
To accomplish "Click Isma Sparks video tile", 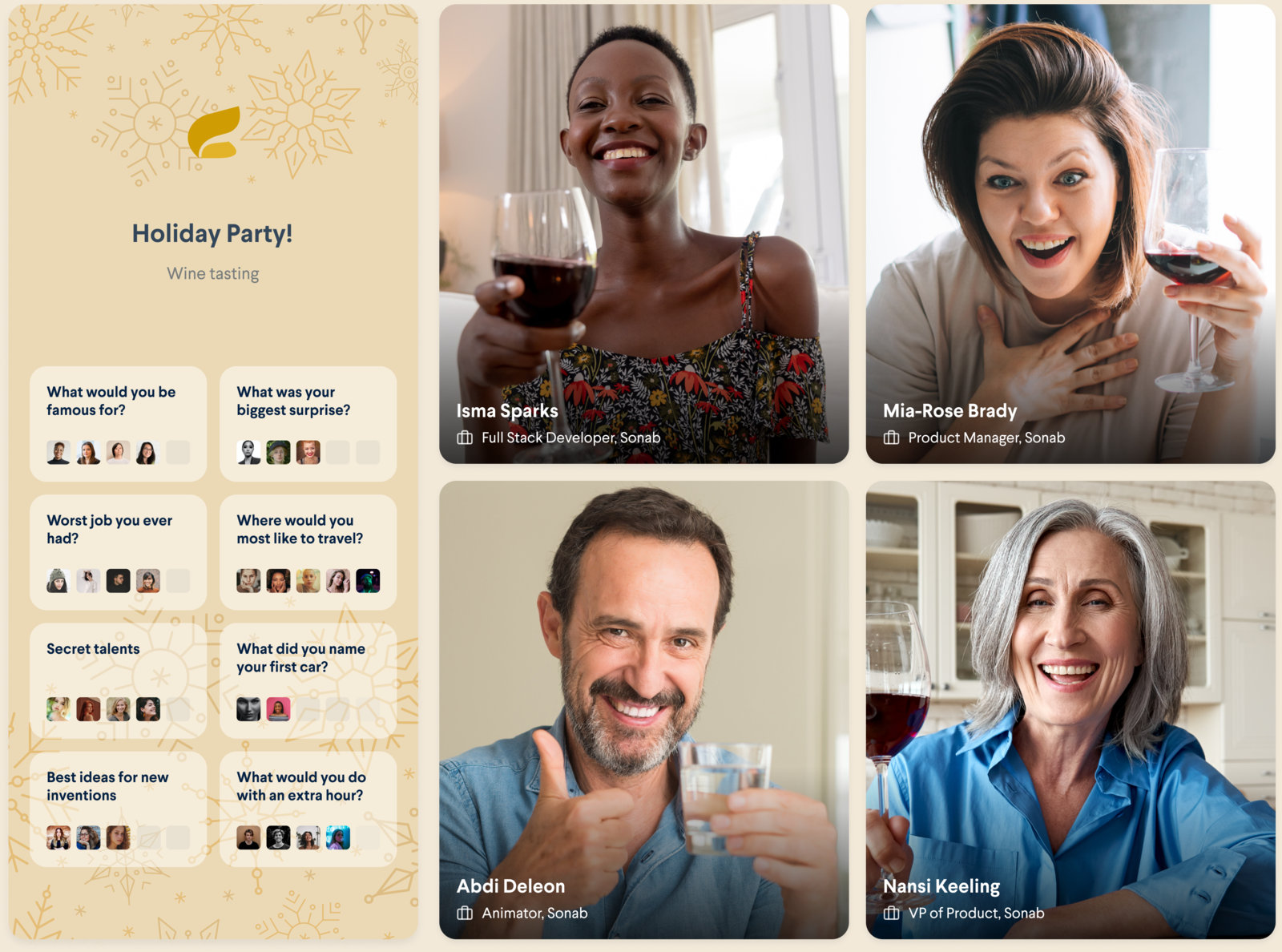I will 643,234.
